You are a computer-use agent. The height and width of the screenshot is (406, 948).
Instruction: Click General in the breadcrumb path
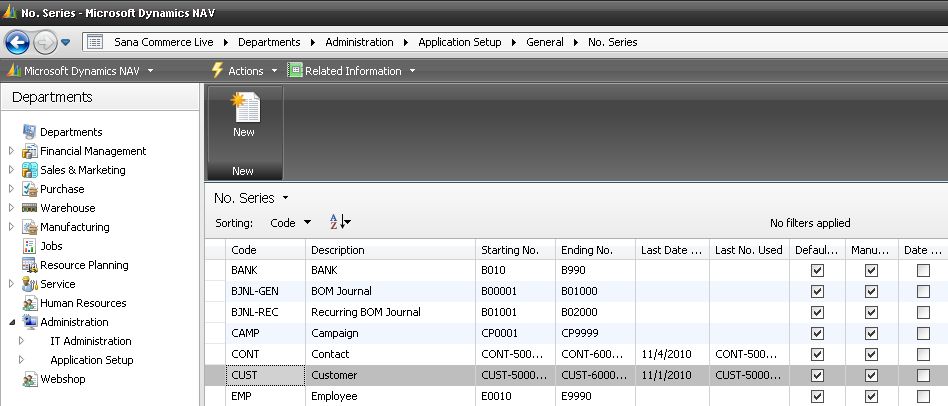(545, 42)
